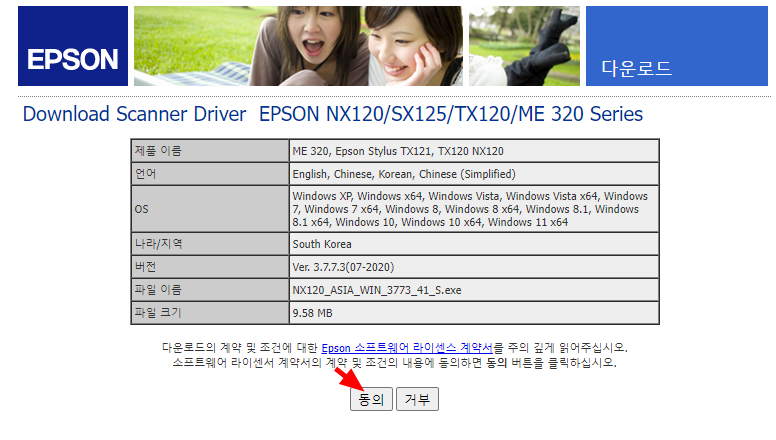Viewport: 776px width, 440px height.
Task: Click the 동의 (agree) button
Action: click(x=371, y=399)
